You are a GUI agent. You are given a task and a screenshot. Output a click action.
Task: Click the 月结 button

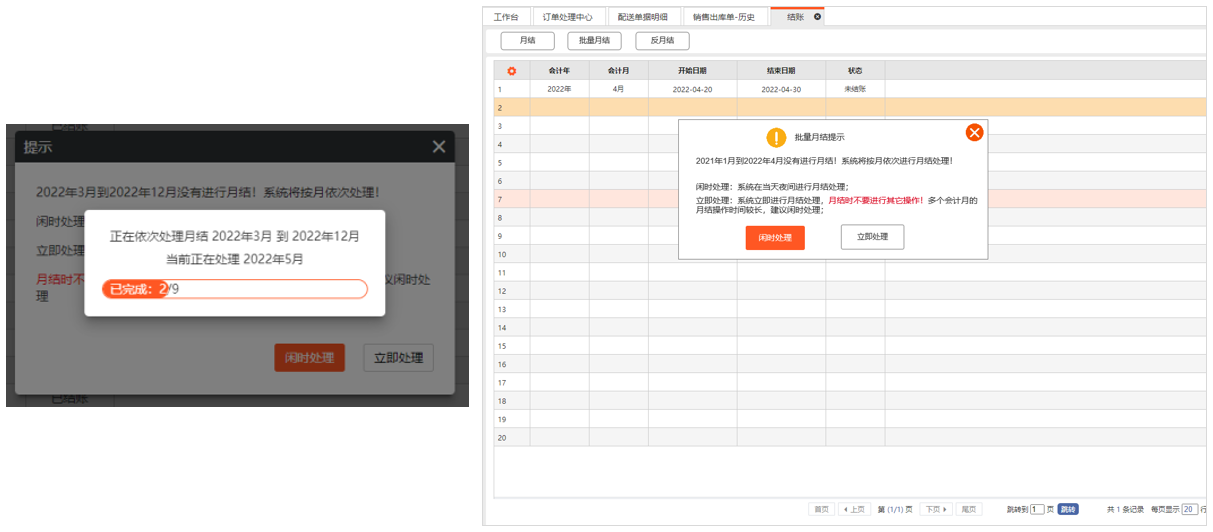point(527,41)
